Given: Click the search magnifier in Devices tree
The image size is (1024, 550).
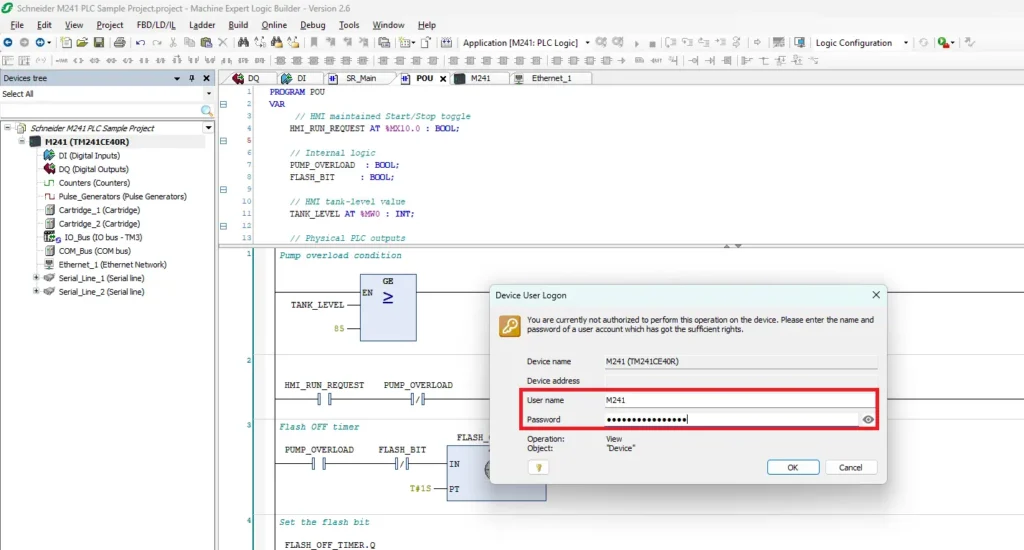Looking at the screenshot, I should tap(206, 111).
